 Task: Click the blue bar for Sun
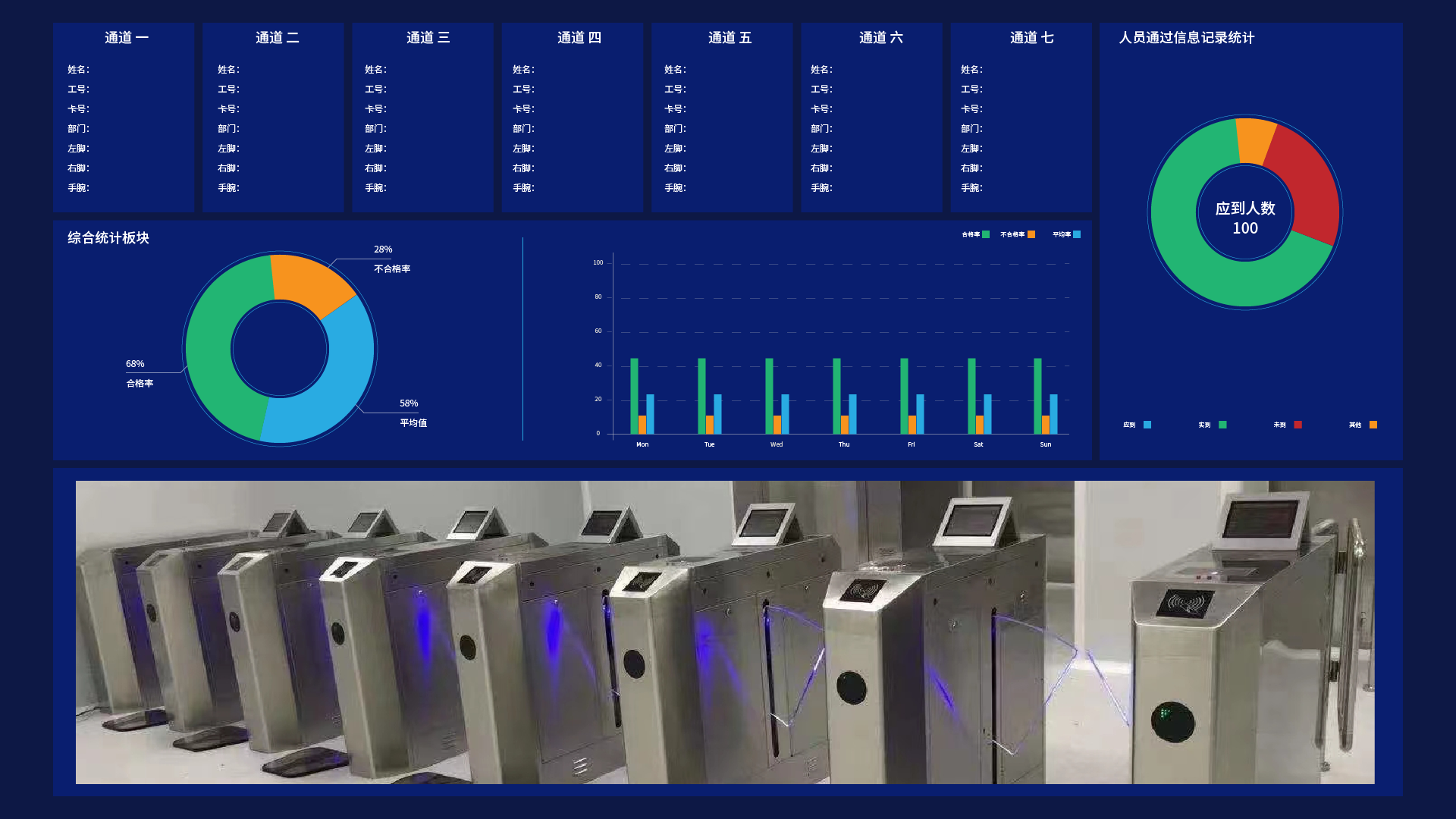pos(1053,413)
